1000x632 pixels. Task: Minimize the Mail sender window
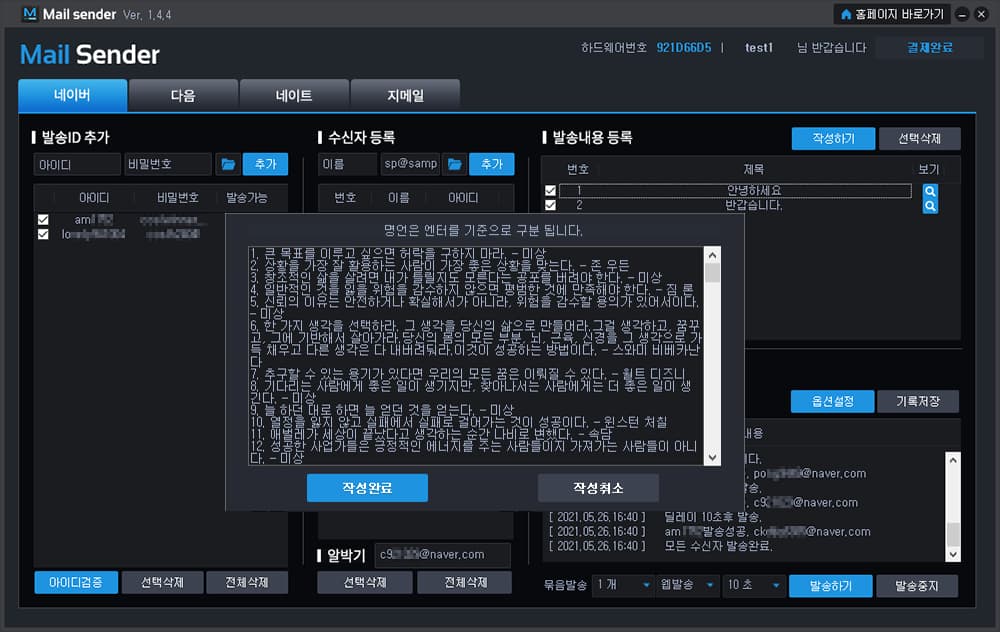[x=962, y=14]
